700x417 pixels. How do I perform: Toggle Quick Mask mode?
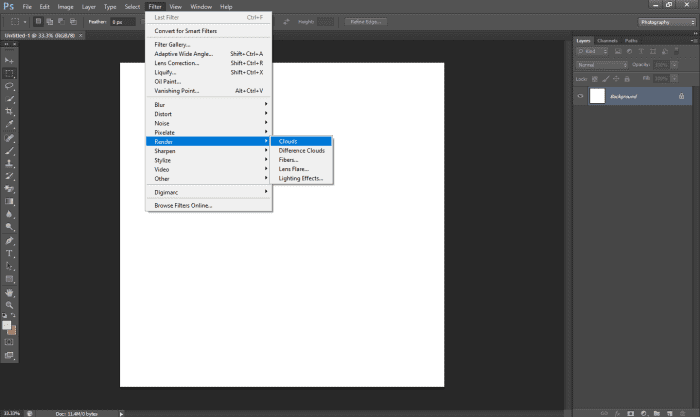[x=10, y=342]
